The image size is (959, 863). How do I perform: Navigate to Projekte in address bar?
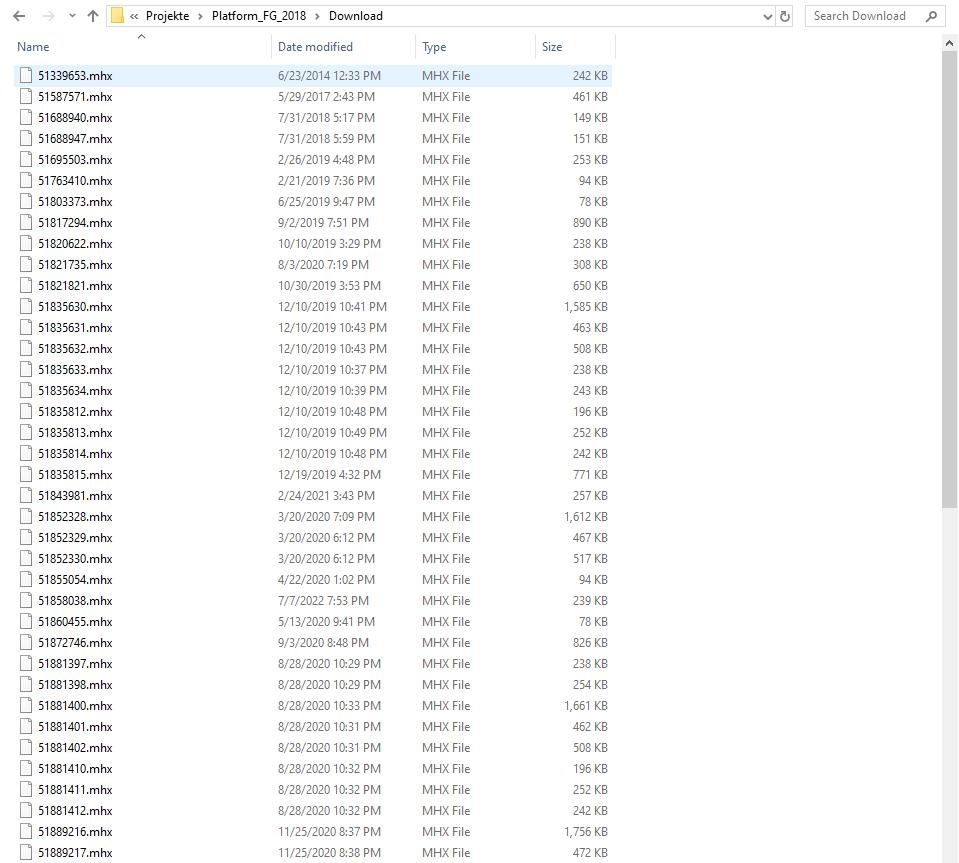tap(167, 16)
